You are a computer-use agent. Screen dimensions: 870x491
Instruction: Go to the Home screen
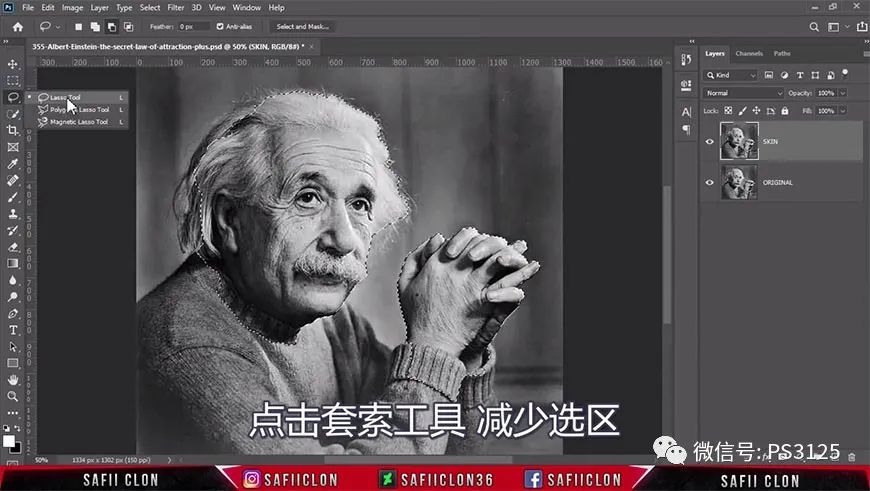point(18,27)
